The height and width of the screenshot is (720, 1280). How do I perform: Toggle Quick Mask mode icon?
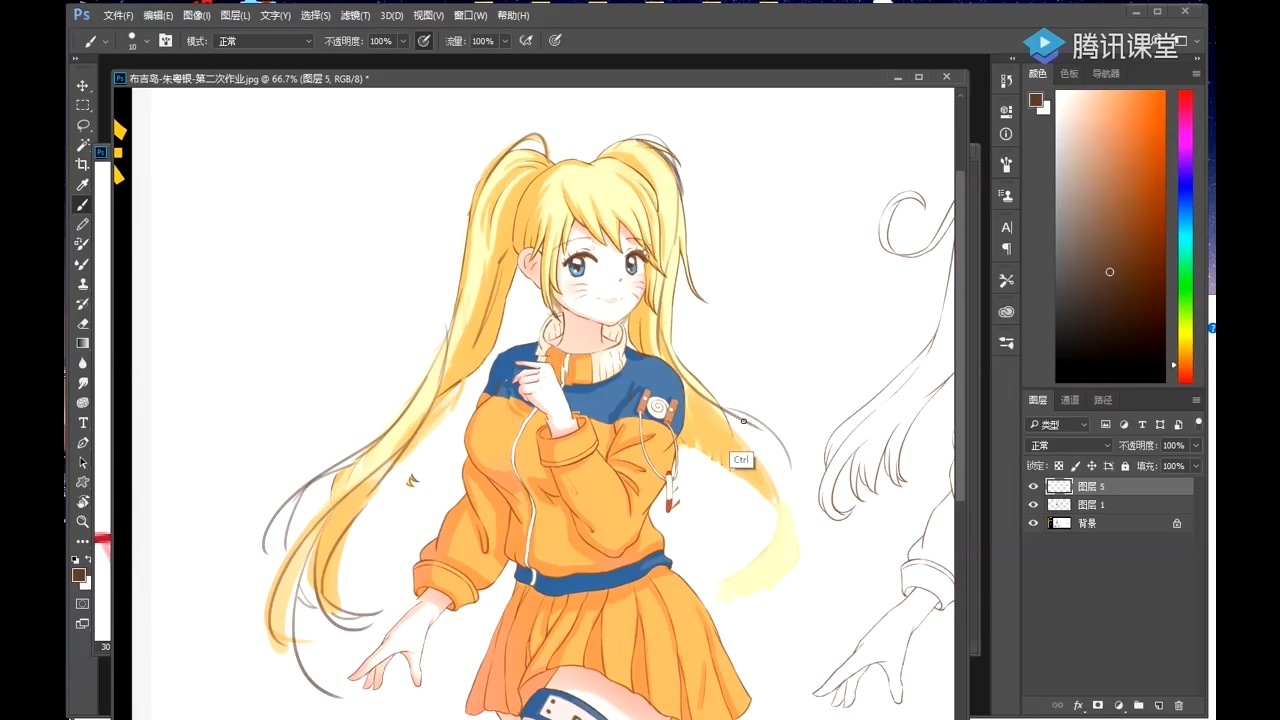click(83, 604)
